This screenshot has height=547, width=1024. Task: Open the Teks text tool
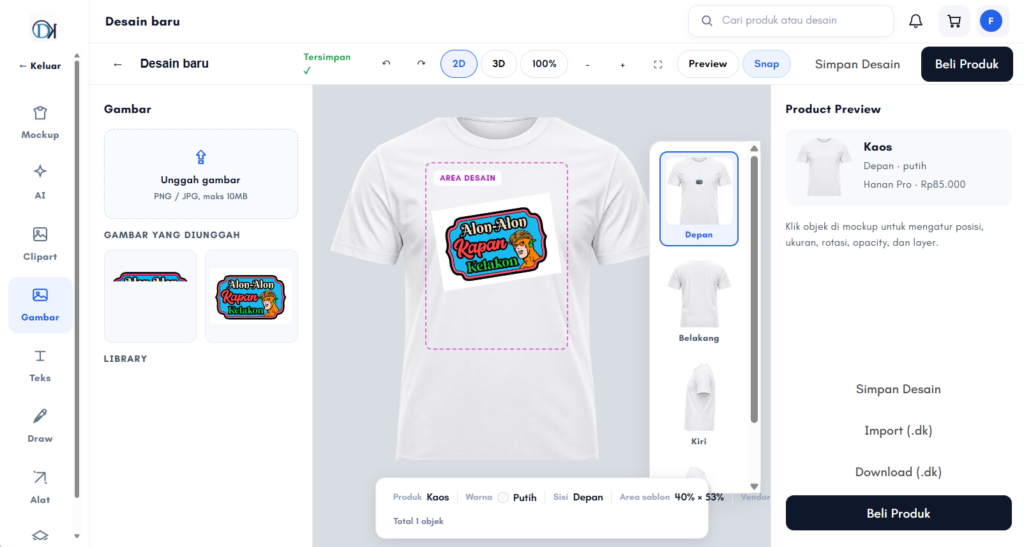(40, 366)
